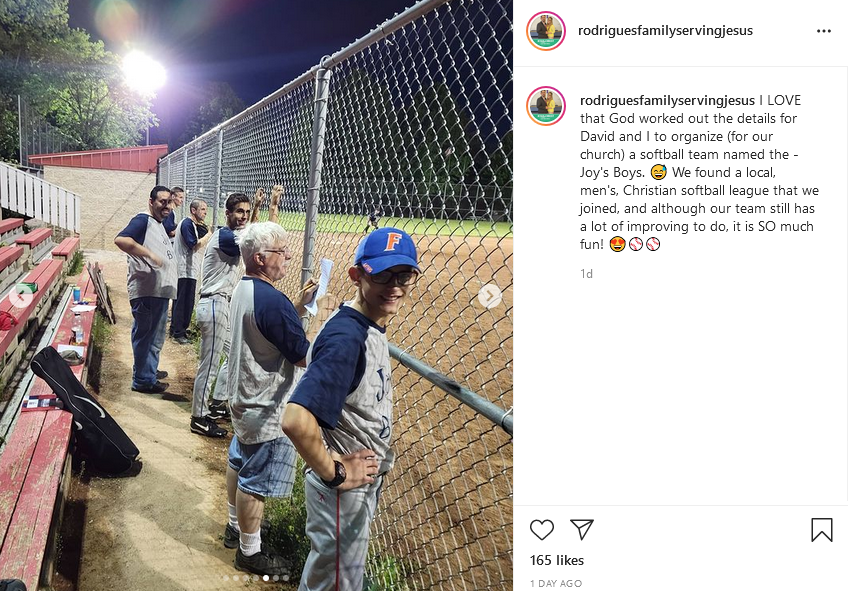The image size is (848, 591).
Task: Select the fourth carousel indicator dot
Action: (256, 578)
